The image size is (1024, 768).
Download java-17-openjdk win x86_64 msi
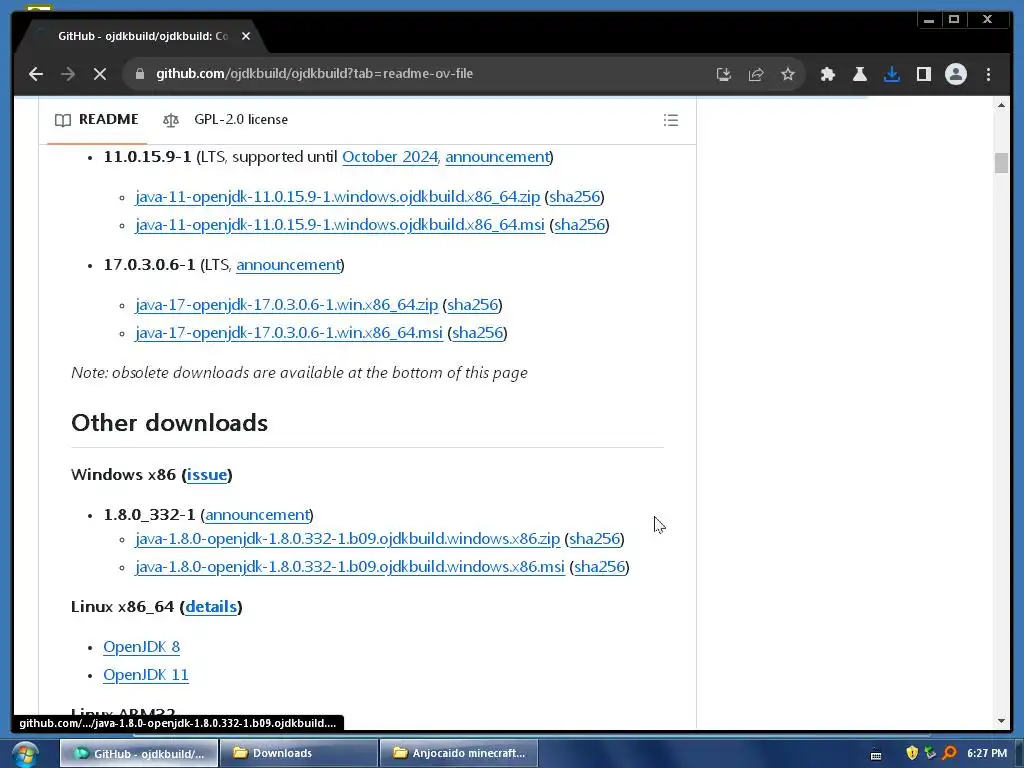pyautogui.click(x=289, y=332)
